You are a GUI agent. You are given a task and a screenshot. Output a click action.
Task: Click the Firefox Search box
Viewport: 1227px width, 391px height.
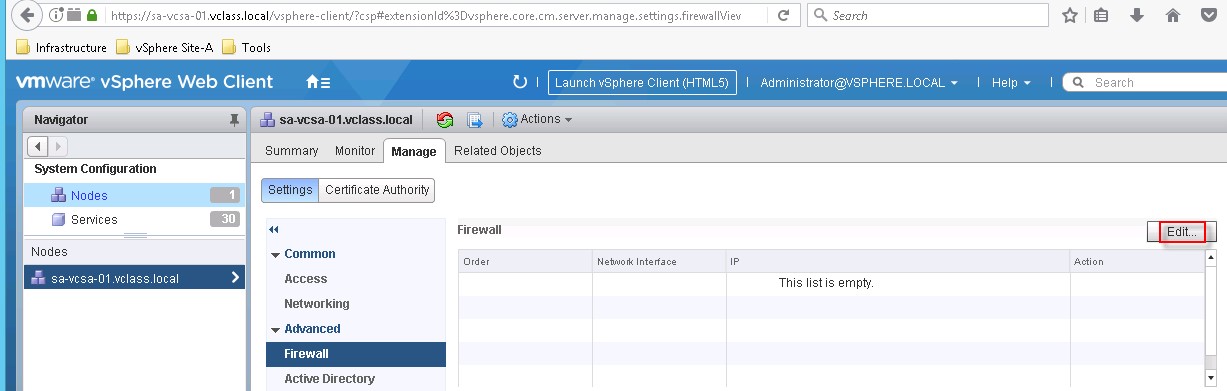(927, 16)
